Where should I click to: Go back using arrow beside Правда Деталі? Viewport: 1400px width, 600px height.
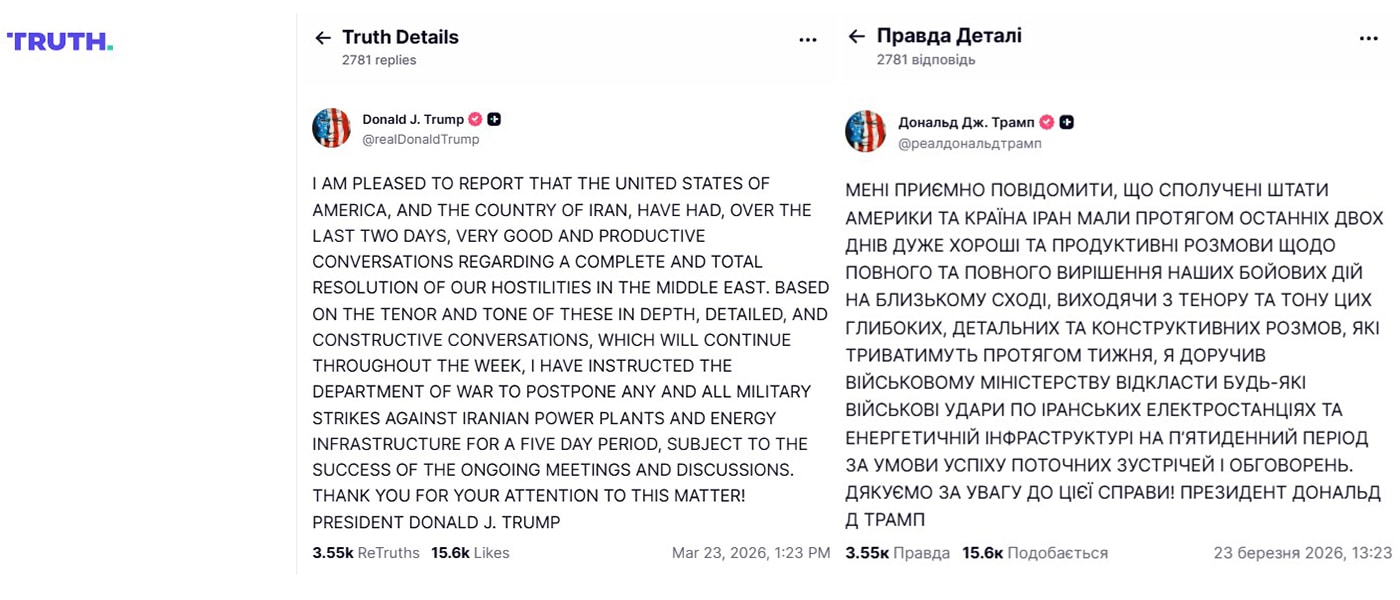pos(856,37)
